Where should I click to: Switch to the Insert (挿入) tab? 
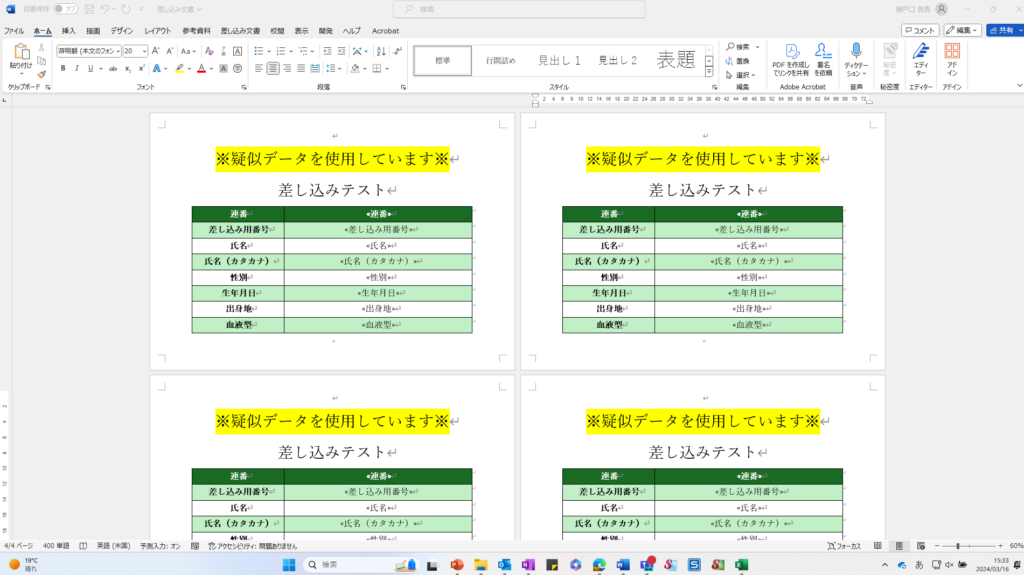[x=69, y=31]
